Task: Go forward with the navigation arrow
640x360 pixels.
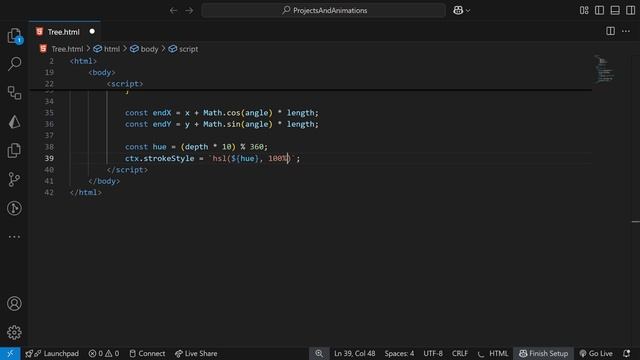Action: [x=189, y=11]
